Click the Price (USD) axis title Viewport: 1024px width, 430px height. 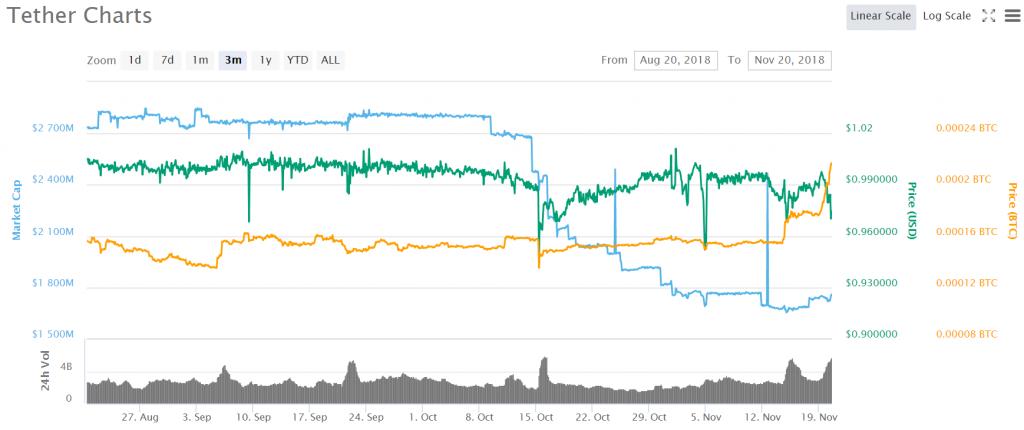[x=913, y=210]
